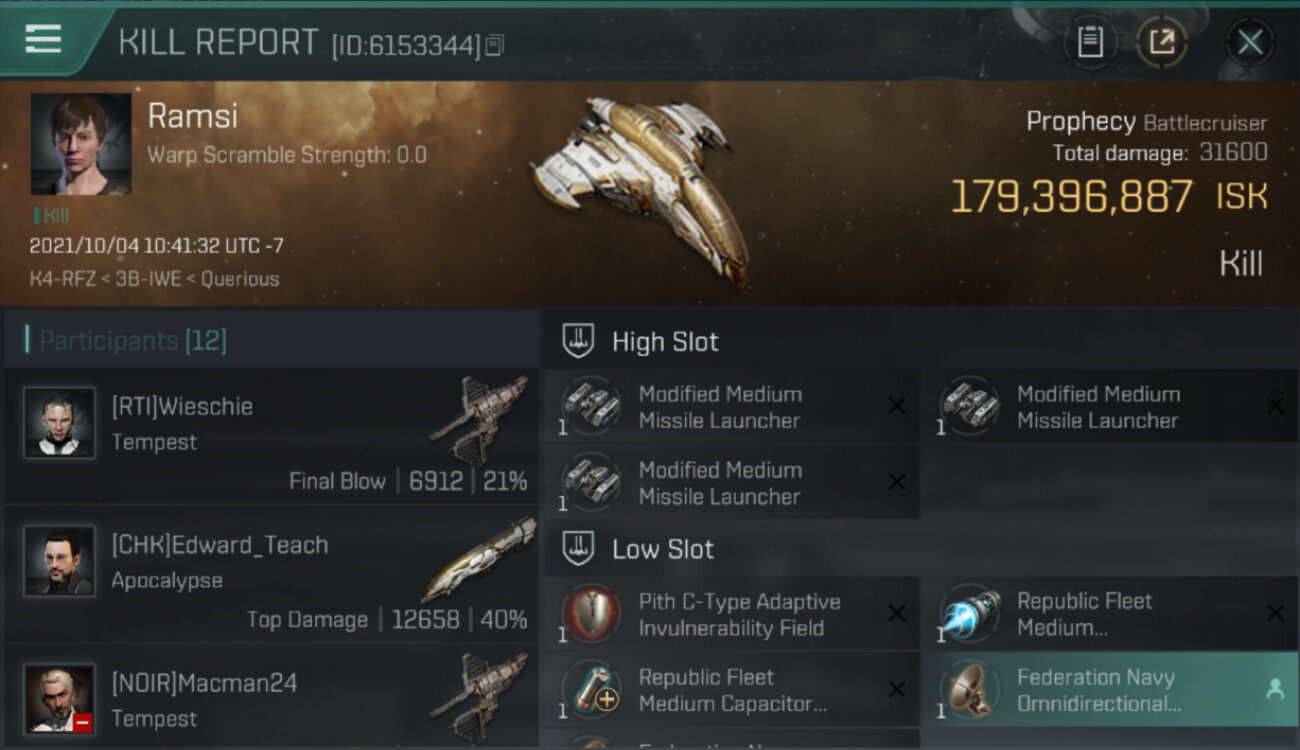
Task: Open Macman24's pilot portrait
Action: tap(60, 699)
